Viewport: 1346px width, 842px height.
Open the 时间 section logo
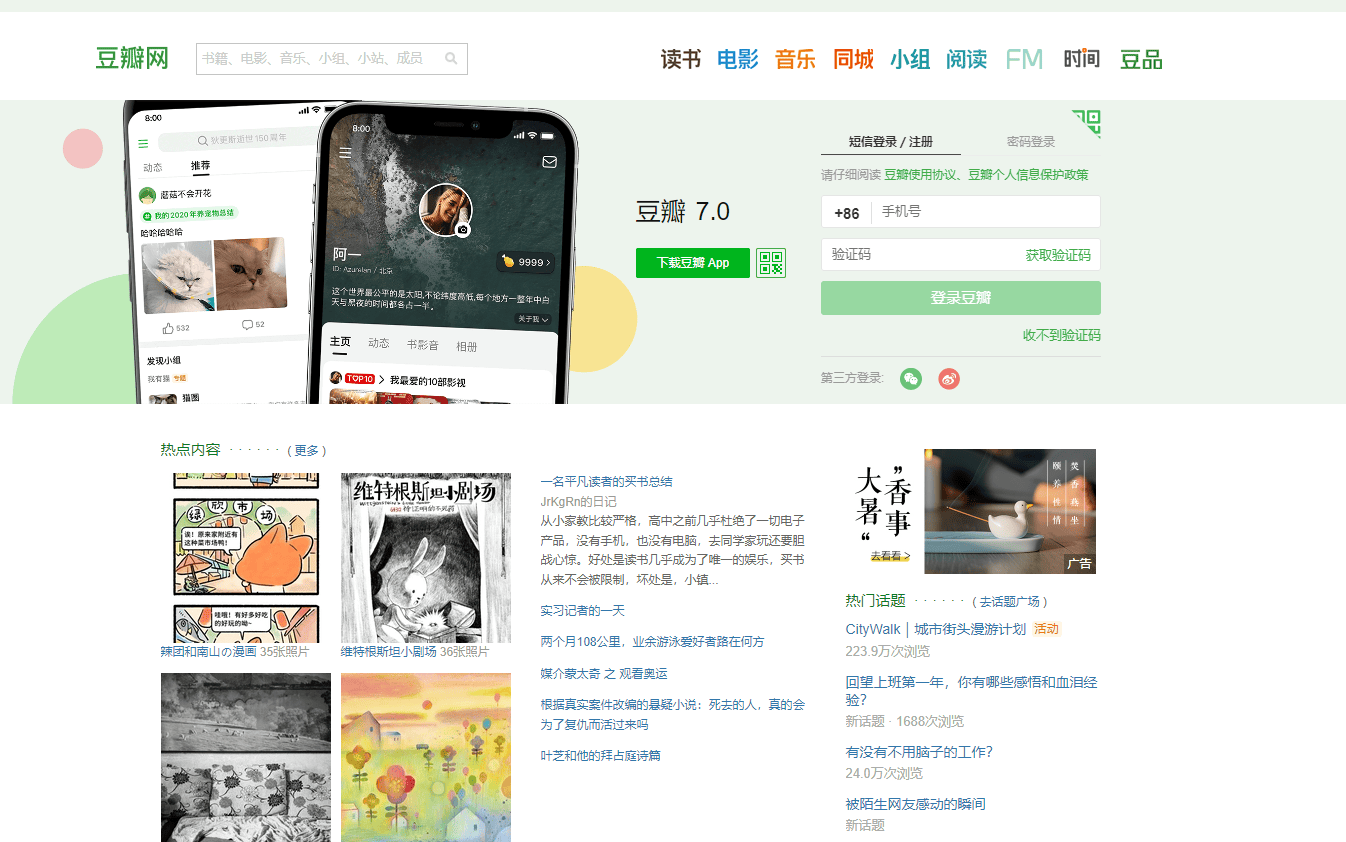[1081, 59]
